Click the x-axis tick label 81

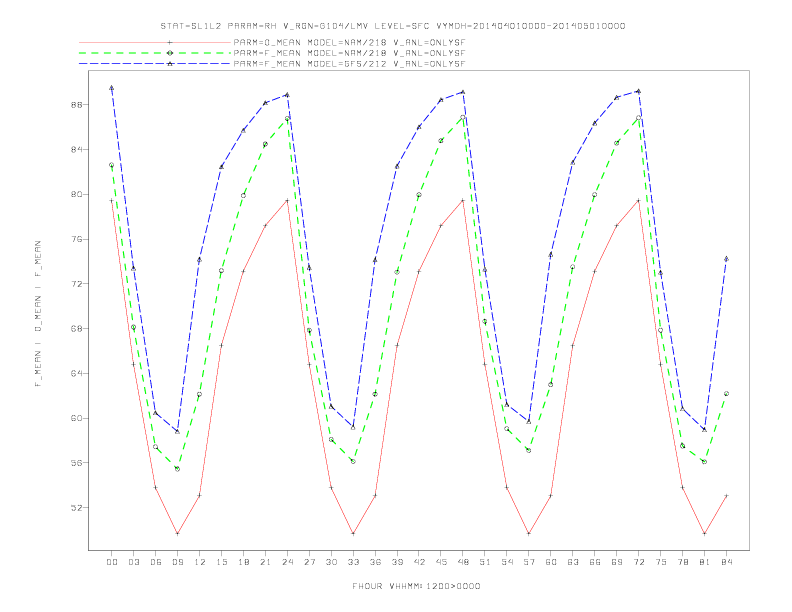pos(705,562)
